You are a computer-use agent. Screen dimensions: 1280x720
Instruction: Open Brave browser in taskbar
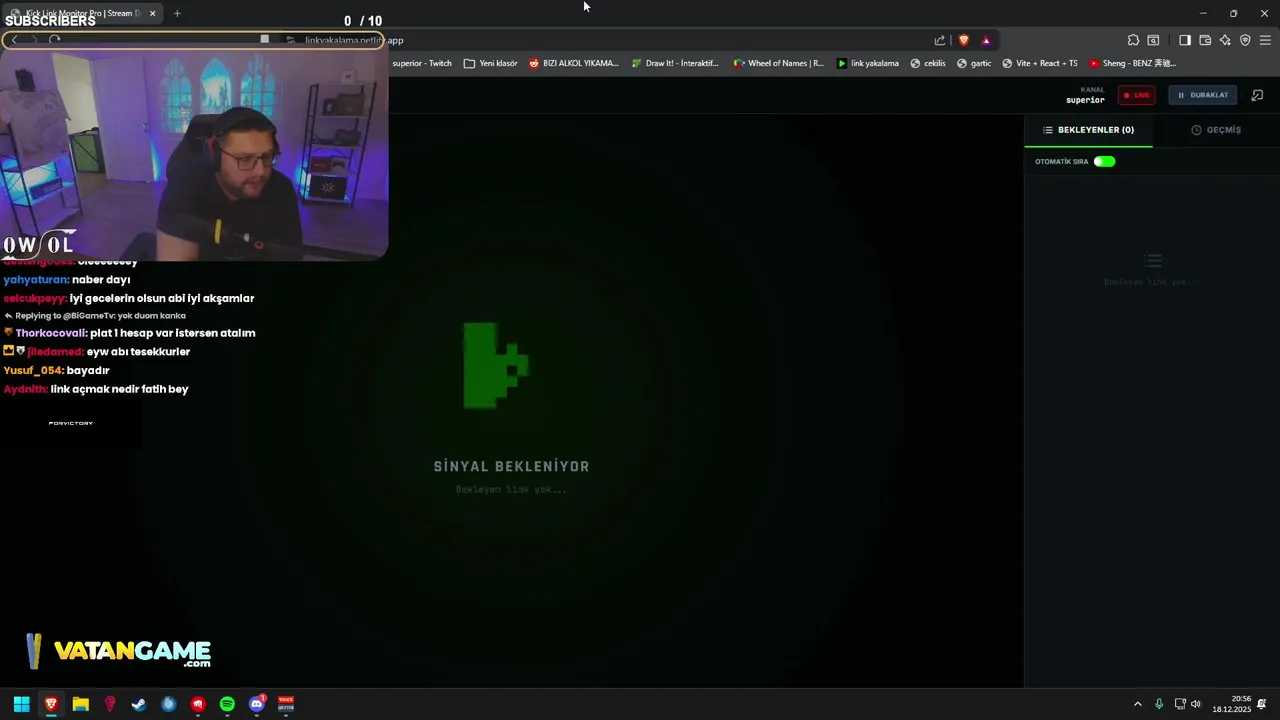[51, 704]
